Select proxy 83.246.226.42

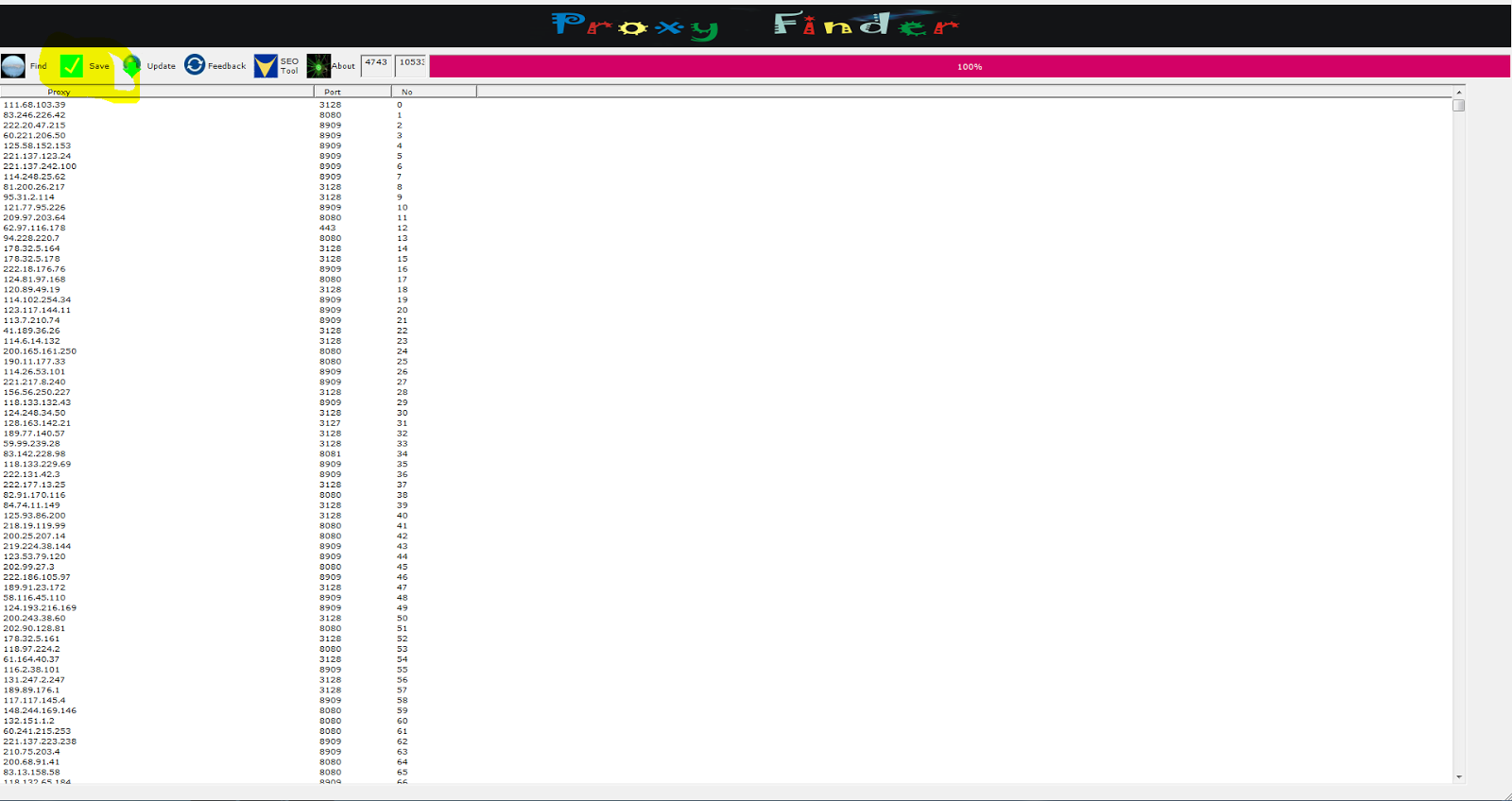tap(34, 115)
